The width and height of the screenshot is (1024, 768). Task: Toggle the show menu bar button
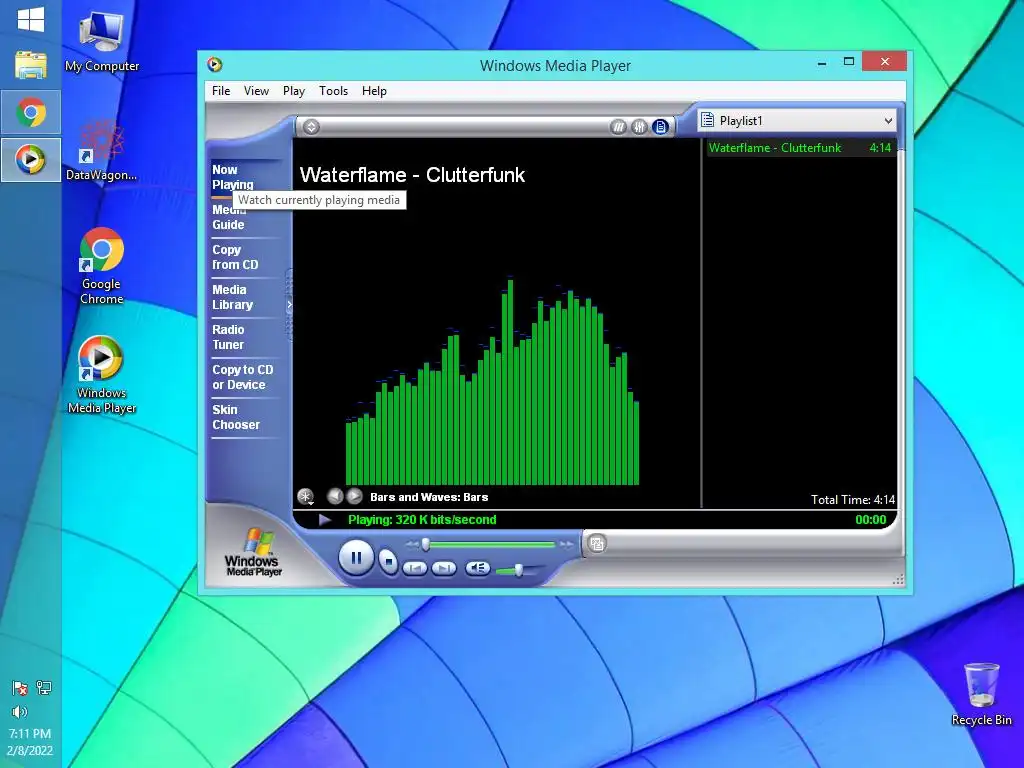coord(312,127)
